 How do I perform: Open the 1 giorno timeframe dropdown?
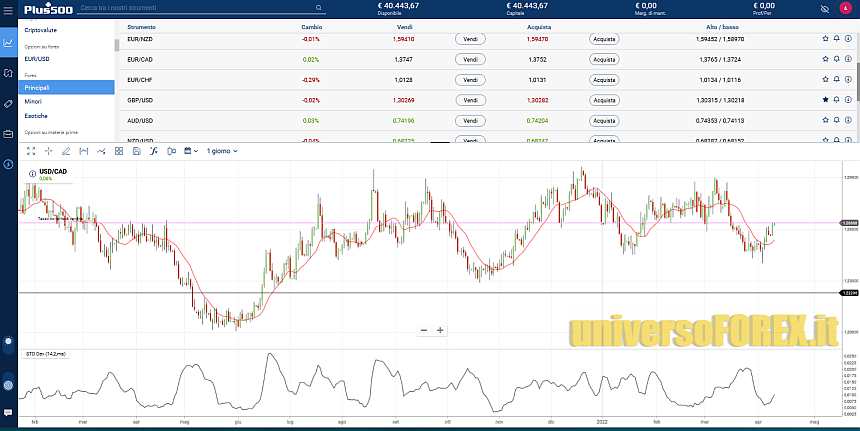(x=224, y=151)
